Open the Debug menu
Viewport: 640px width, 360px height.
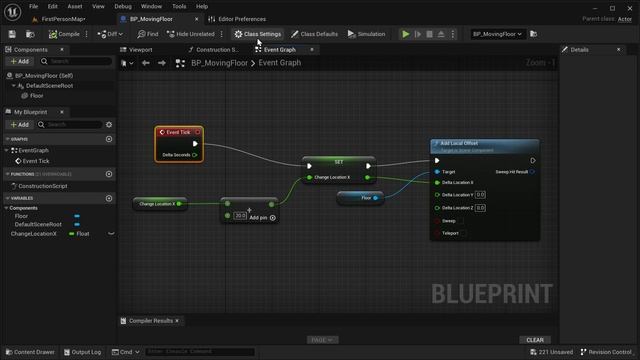click(x=123, y=7)
